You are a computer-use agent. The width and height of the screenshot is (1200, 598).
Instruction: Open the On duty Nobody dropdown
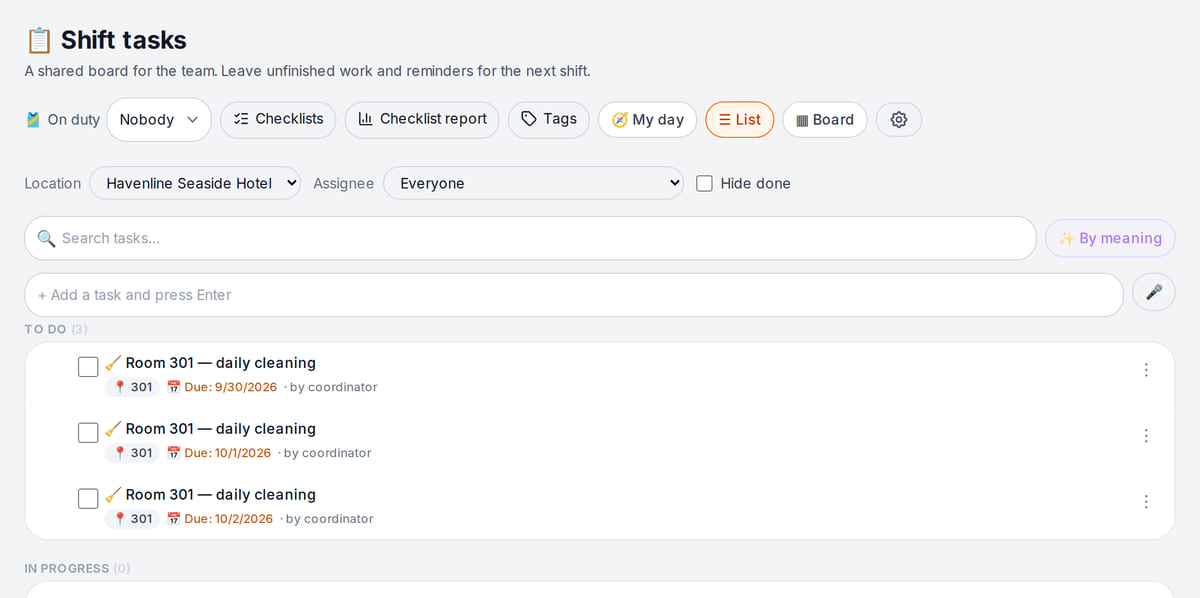159,119
